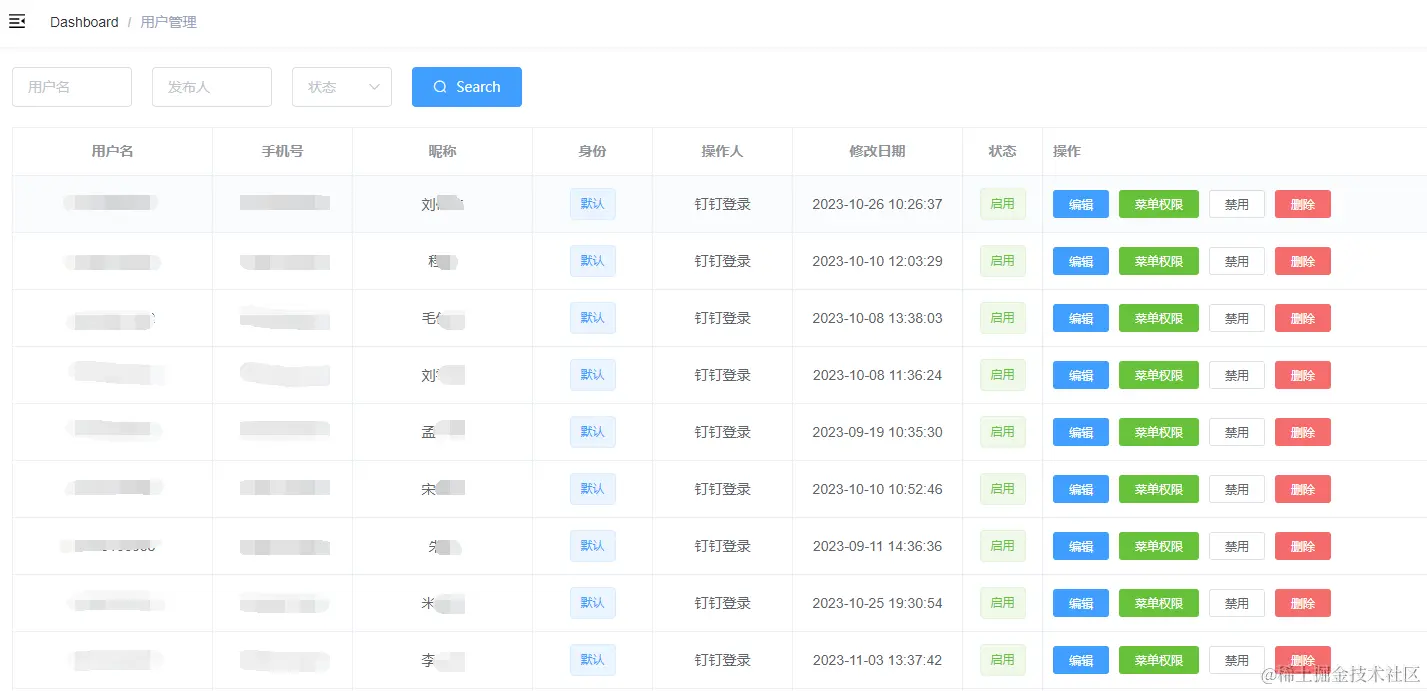Open 菜单权限 for the 2023-10-26 10:26:37 row
Screen dimensions: 1427x691
click(x=1159, y=204)
